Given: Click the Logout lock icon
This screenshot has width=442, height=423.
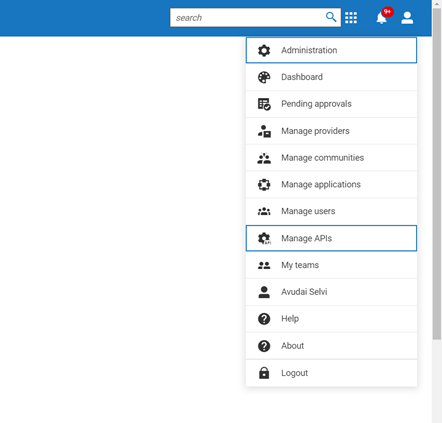Looking at the screenshot, I should point(264,373).
